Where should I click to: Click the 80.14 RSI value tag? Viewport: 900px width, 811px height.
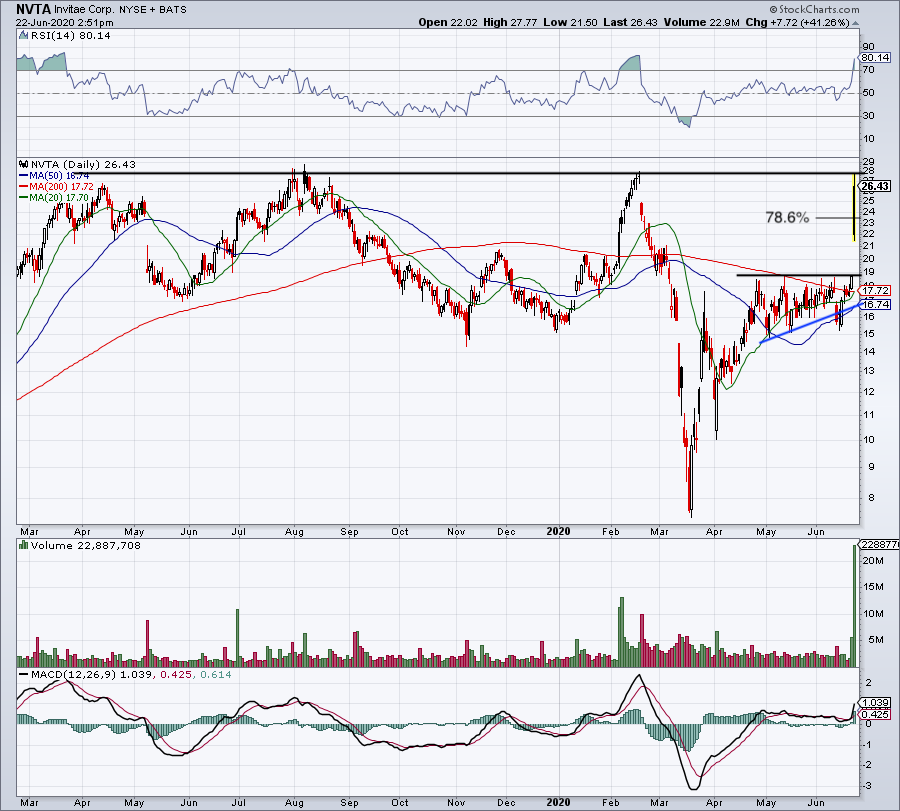pyautogui.click(x=874, y=58)
